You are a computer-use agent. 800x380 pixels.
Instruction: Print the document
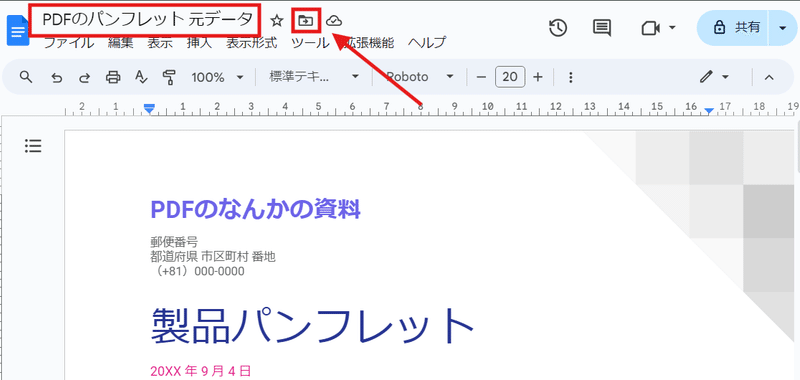pyautogui.click(x=113, y=78)
